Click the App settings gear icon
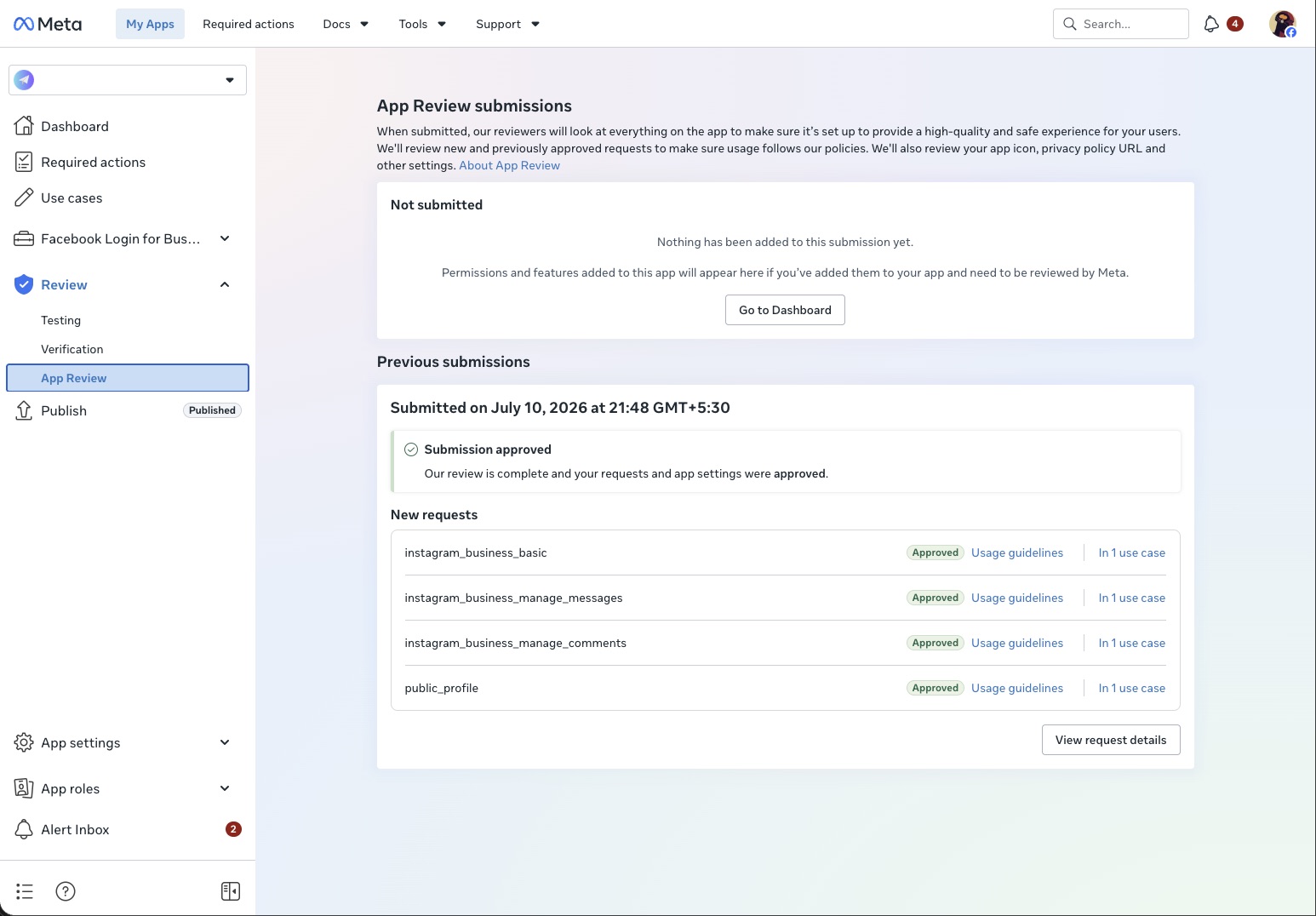Viewport: 1316px width, 916px height. click(x=24, y=742)
